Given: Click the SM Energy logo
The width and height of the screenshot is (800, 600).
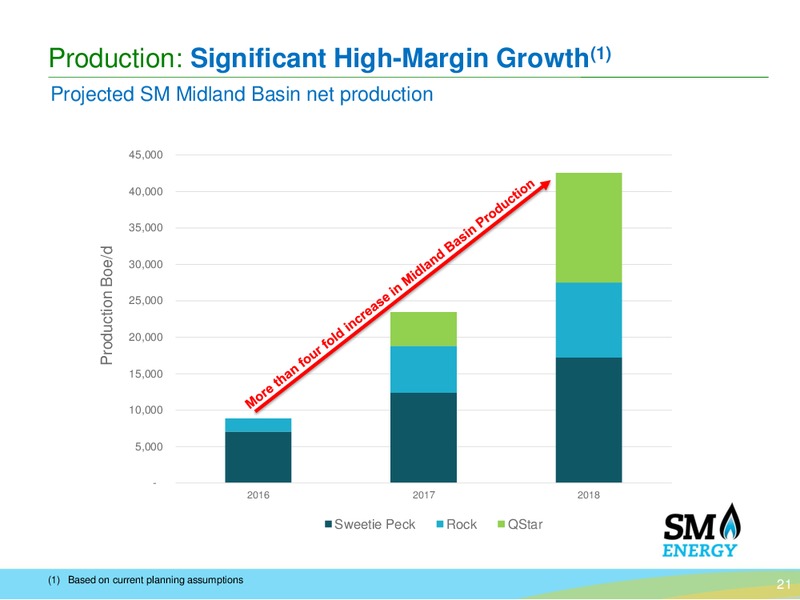Looking at the screenshot, I should pyautogui.click(x=702, y=530).
